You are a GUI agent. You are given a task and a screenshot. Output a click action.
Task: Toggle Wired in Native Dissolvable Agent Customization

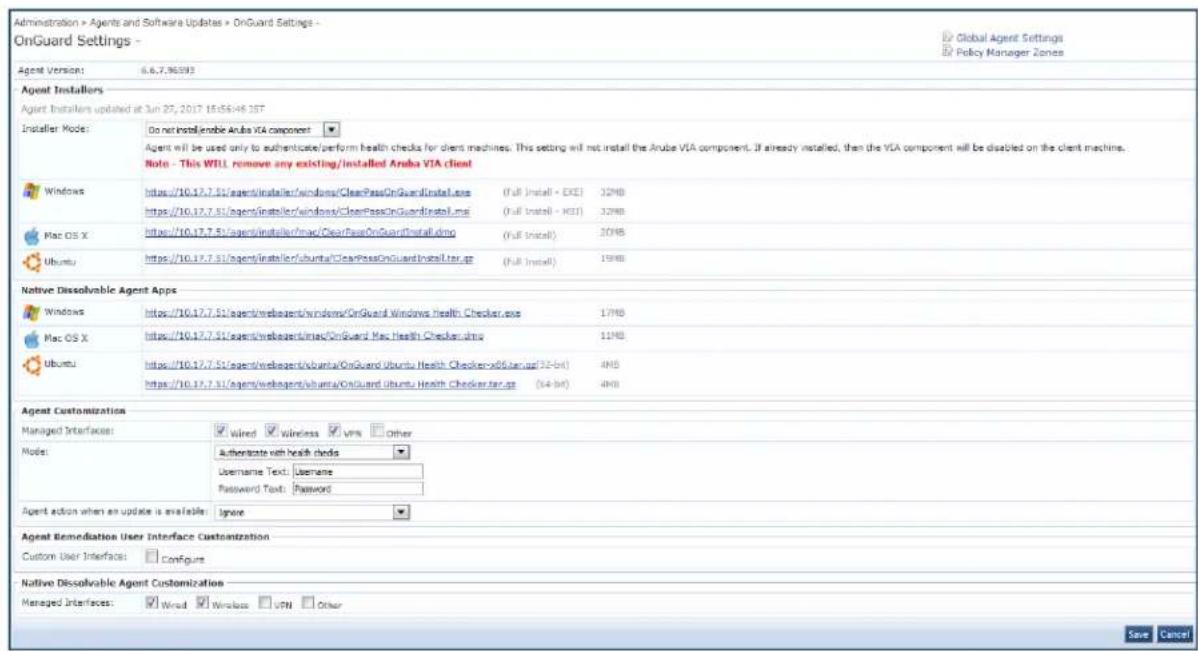[x=152, y=603]
